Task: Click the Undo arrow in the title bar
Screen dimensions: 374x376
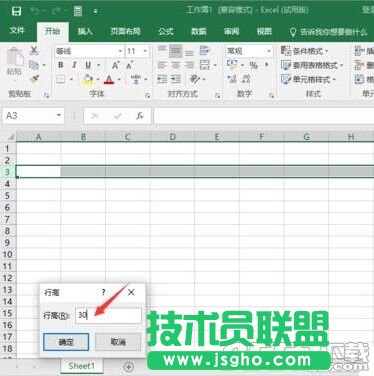Action: pos(35,11)
